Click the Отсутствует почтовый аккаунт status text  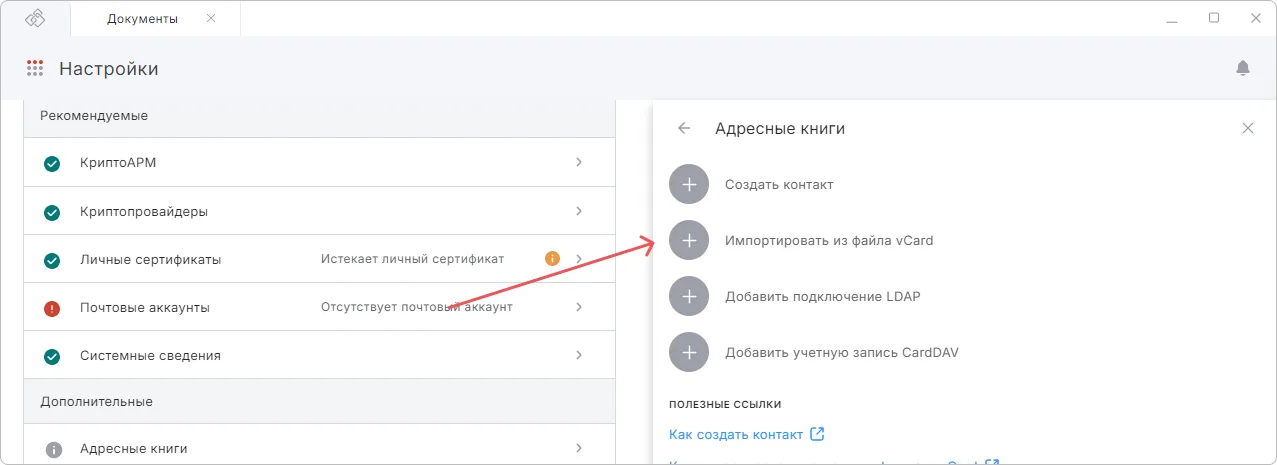click(416, 307)
